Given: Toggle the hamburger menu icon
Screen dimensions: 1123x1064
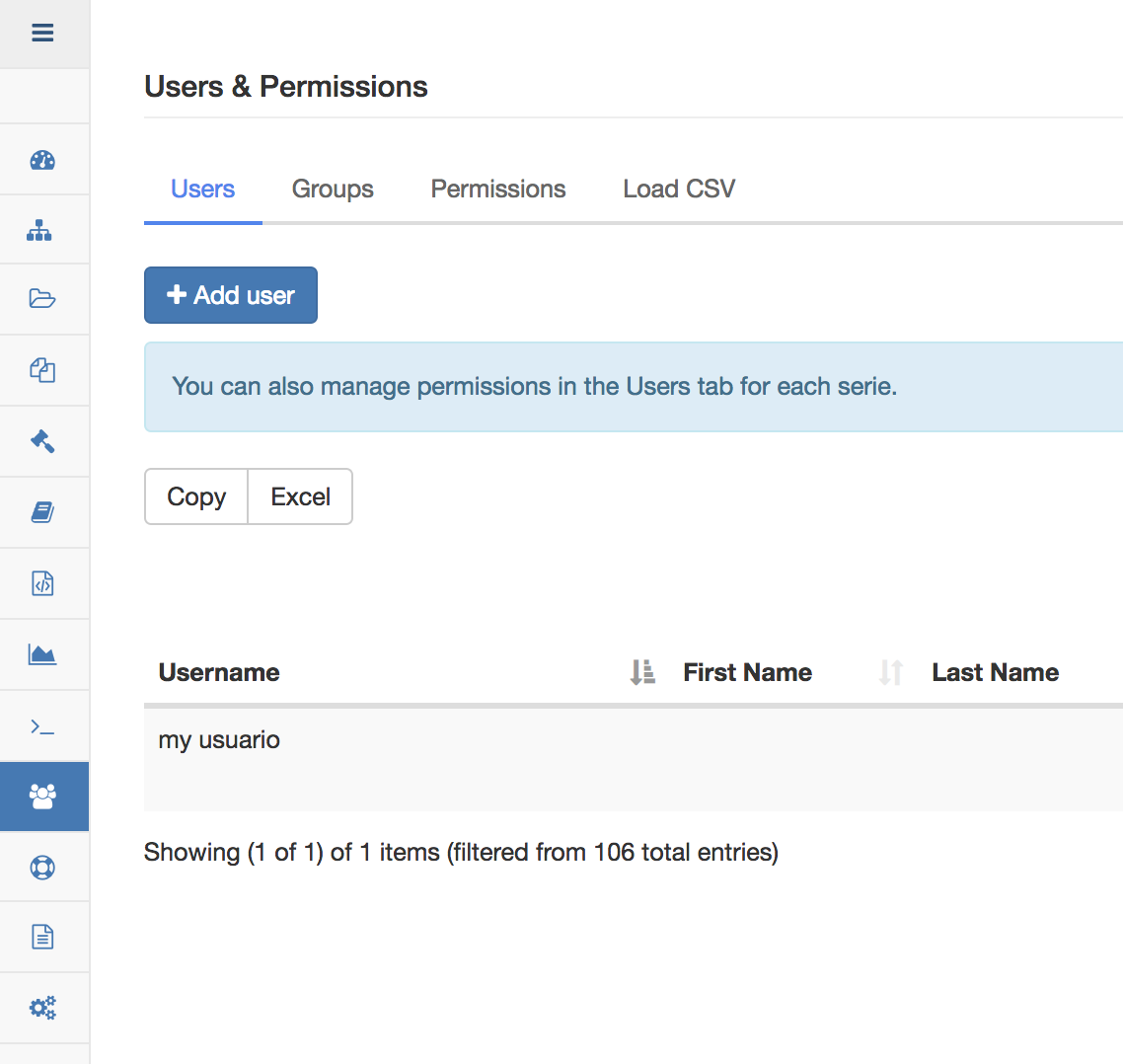Looking at the screenshot, I should point(43,33).
